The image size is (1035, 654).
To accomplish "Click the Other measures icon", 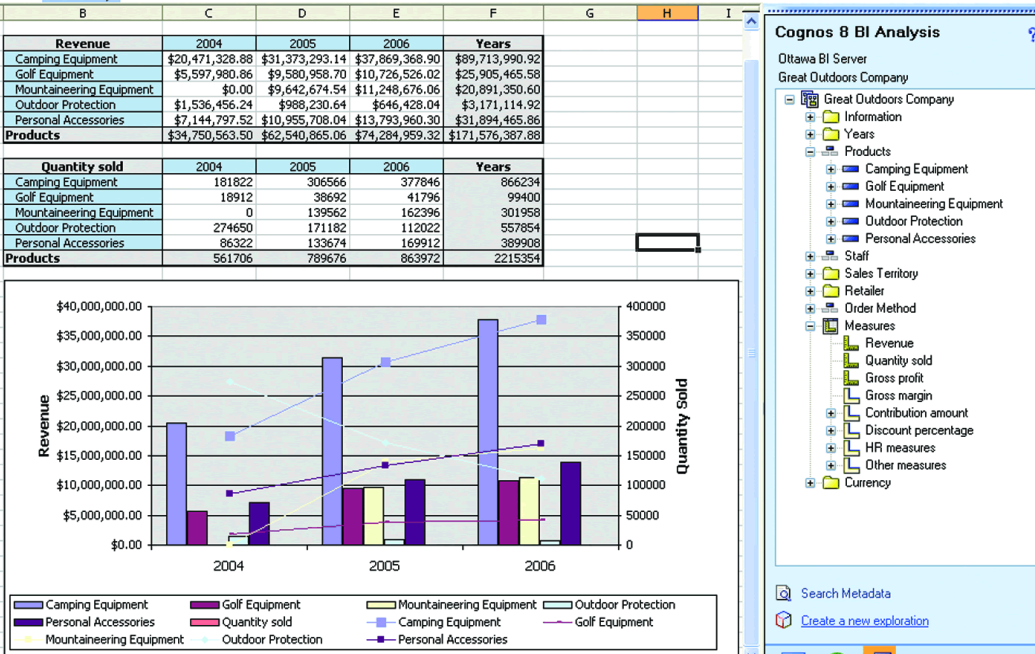I will click(852, 465).
